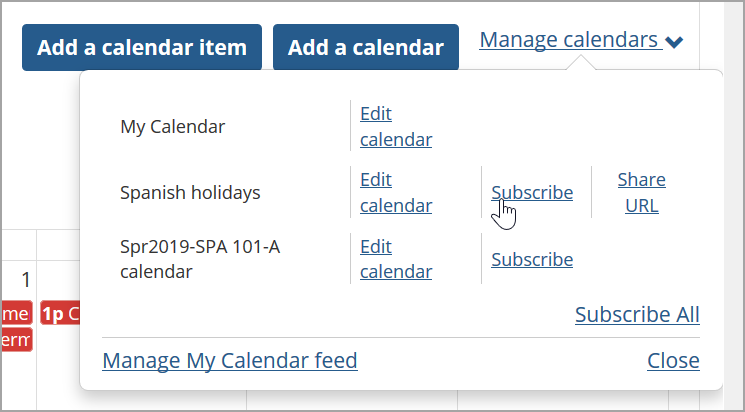Edit the Spr2019-SPA 101-A calendar
The height and width of the screenshot is (412, 745).
pos(395,259)
